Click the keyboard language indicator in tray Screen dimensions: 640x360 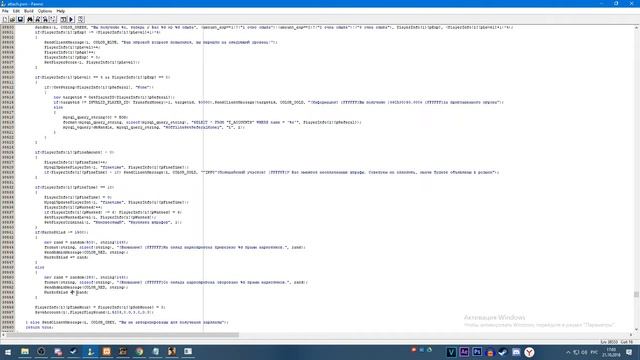click(x=594, y=352)
